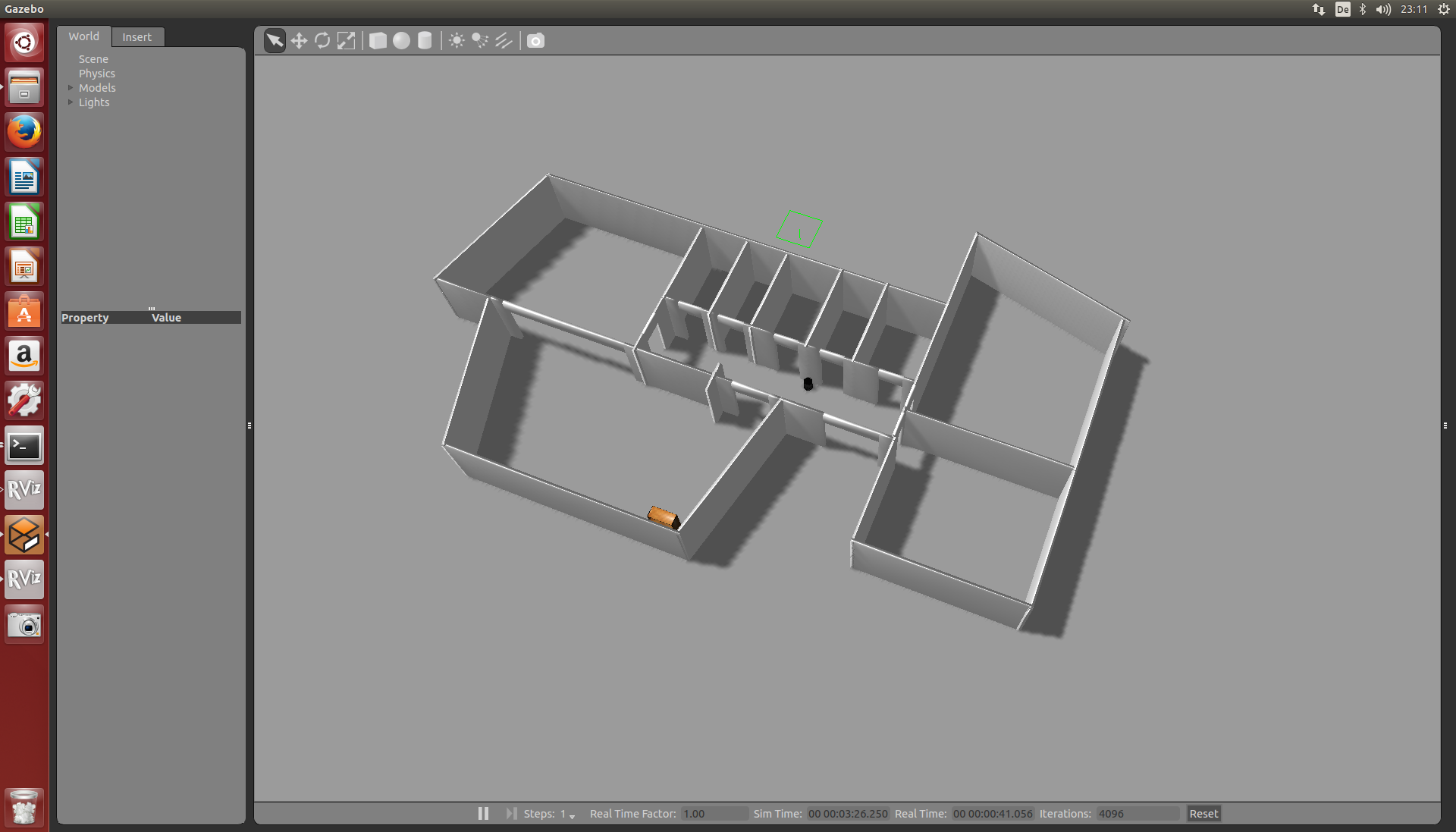Screen dimensions: 1456x832
Task: Click the Reset button
Action: (1203, 813)
